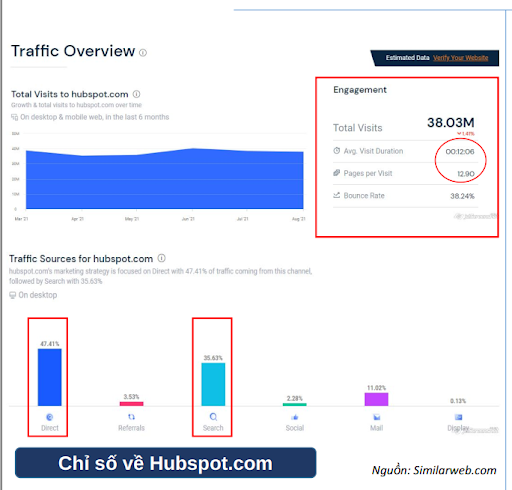Click the 0.13% Display percentage
This screenshot has width=512, height=490.
458,401
